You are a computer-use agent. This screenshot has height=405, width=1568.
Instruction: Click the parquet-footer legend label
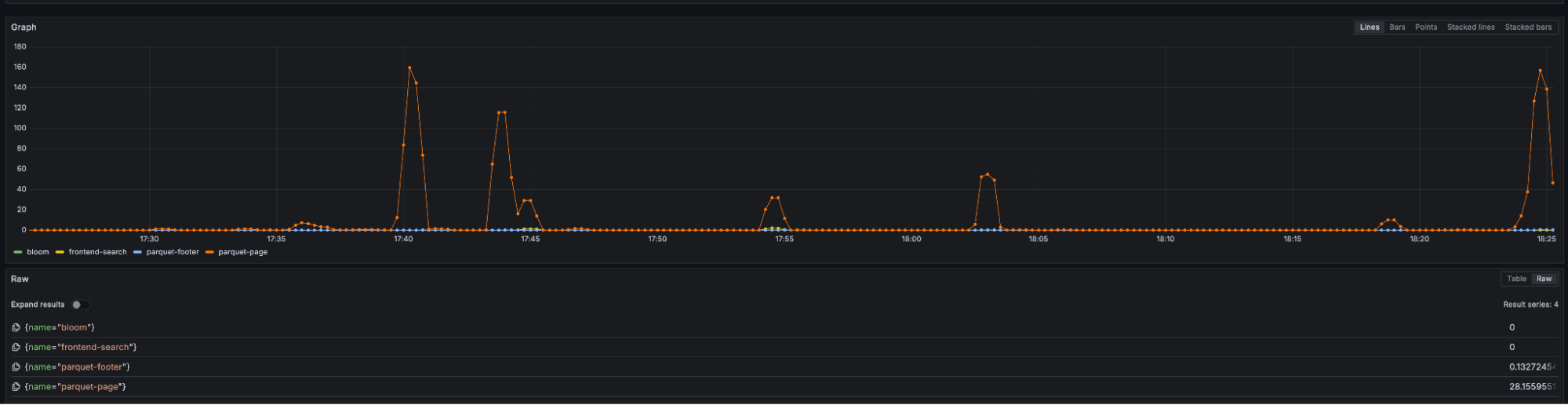(173, 252)
